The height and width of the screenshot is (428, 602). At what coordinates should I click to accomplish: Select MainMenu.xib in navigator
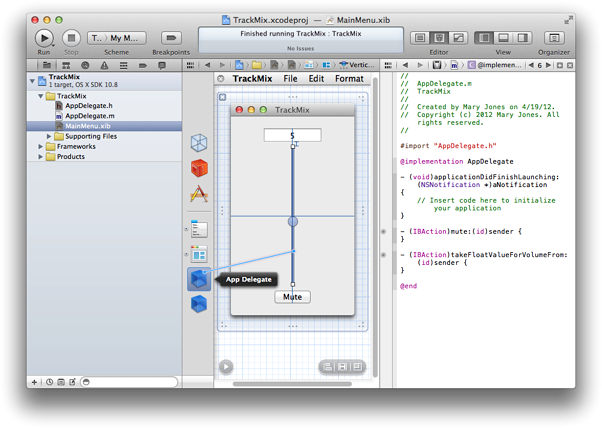tap(104, 126)
